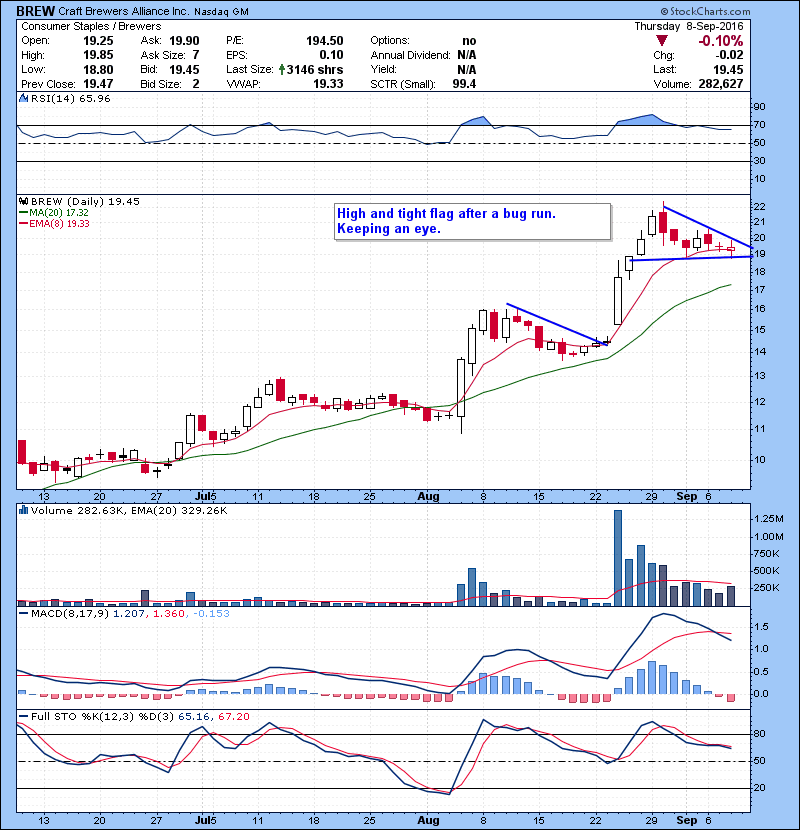
Task: Click the tallest blue volume bar
Action: click(617, 557)
